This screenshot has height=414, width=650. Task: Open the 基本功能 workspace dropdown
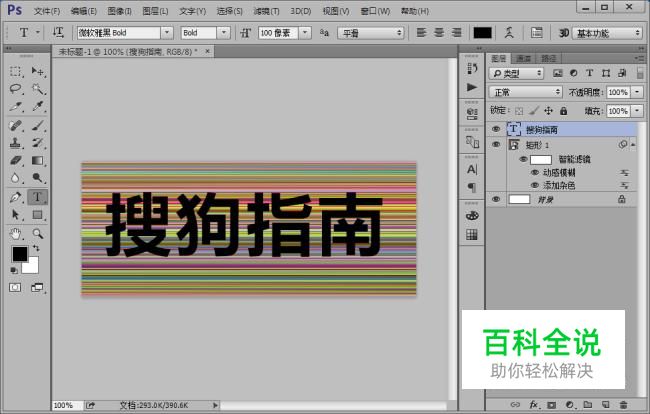tap(607, 33)
